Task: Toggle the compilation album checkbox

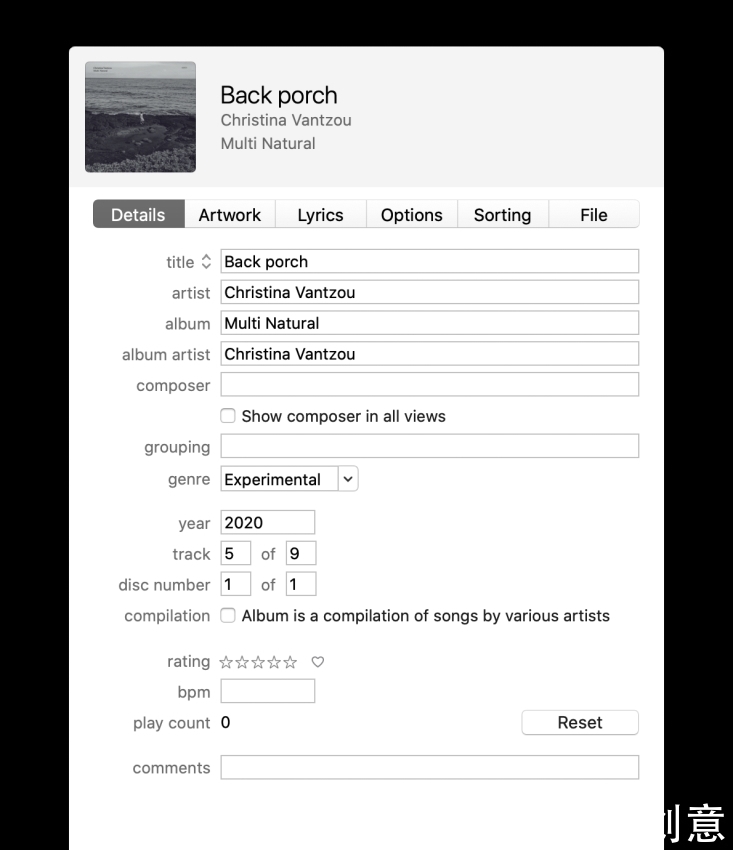Action: pyautogui.click(x=228, y=616)
